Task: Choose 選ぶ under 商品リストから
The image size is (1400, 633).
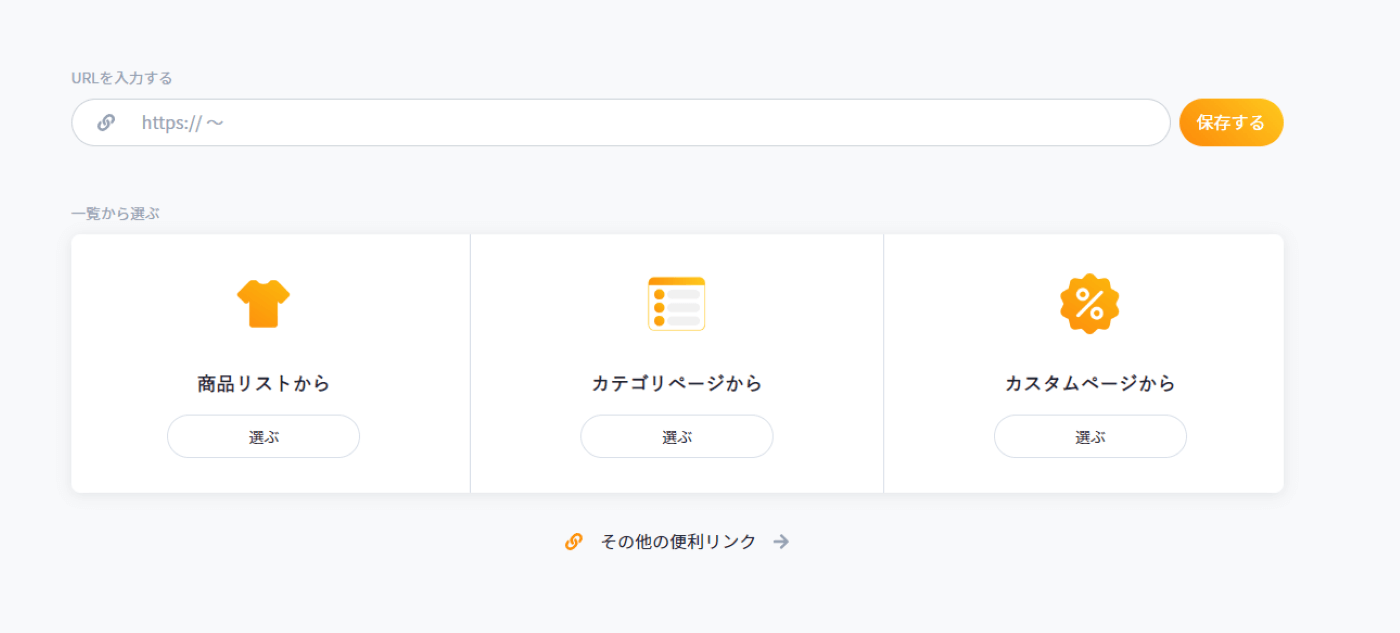Action: pyautogui.click(x=263, y=437)
